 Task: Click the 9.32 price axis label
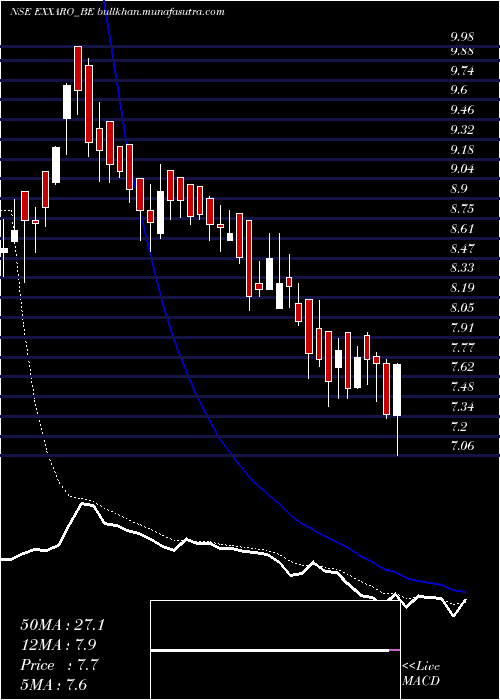coord(462,130)
